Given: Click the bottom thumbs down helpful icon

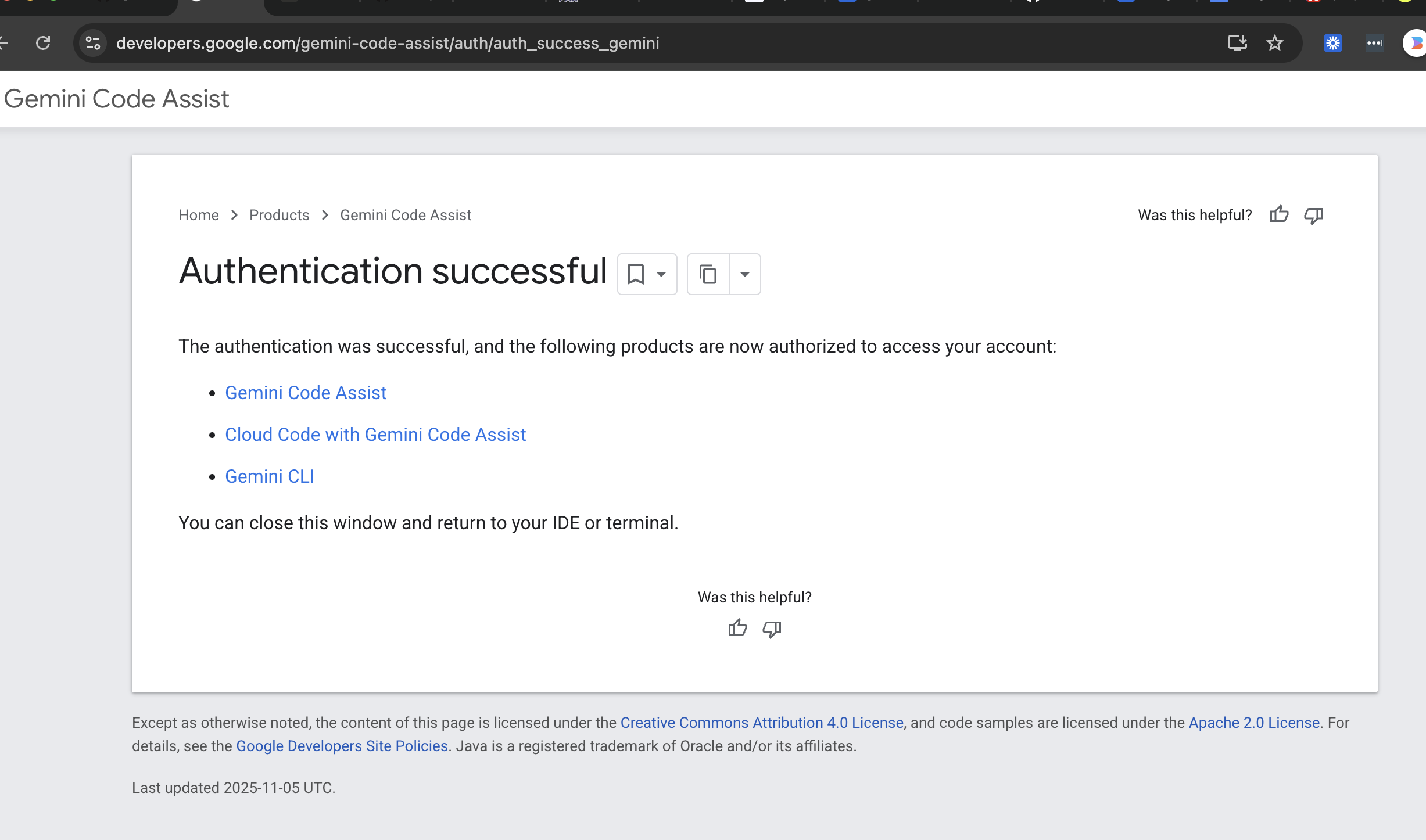Looking at the screenshot, I should coord(772,629).
